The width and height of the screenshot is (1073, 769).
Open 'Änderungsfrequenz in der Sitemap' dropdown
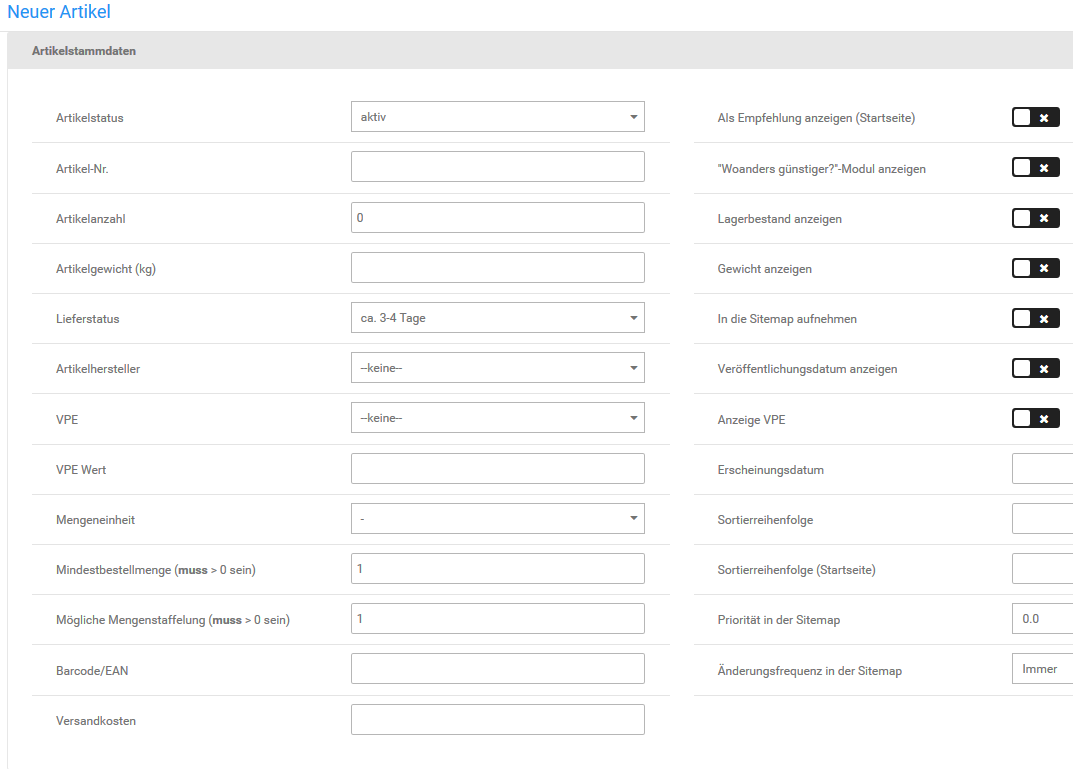pyautogui.click(x=1041, y=669)
